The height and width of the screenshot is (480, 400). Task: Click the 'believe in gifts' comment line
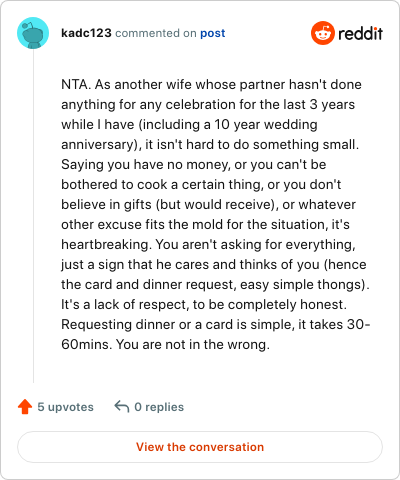pyautogui.click(x=208, y=205)
